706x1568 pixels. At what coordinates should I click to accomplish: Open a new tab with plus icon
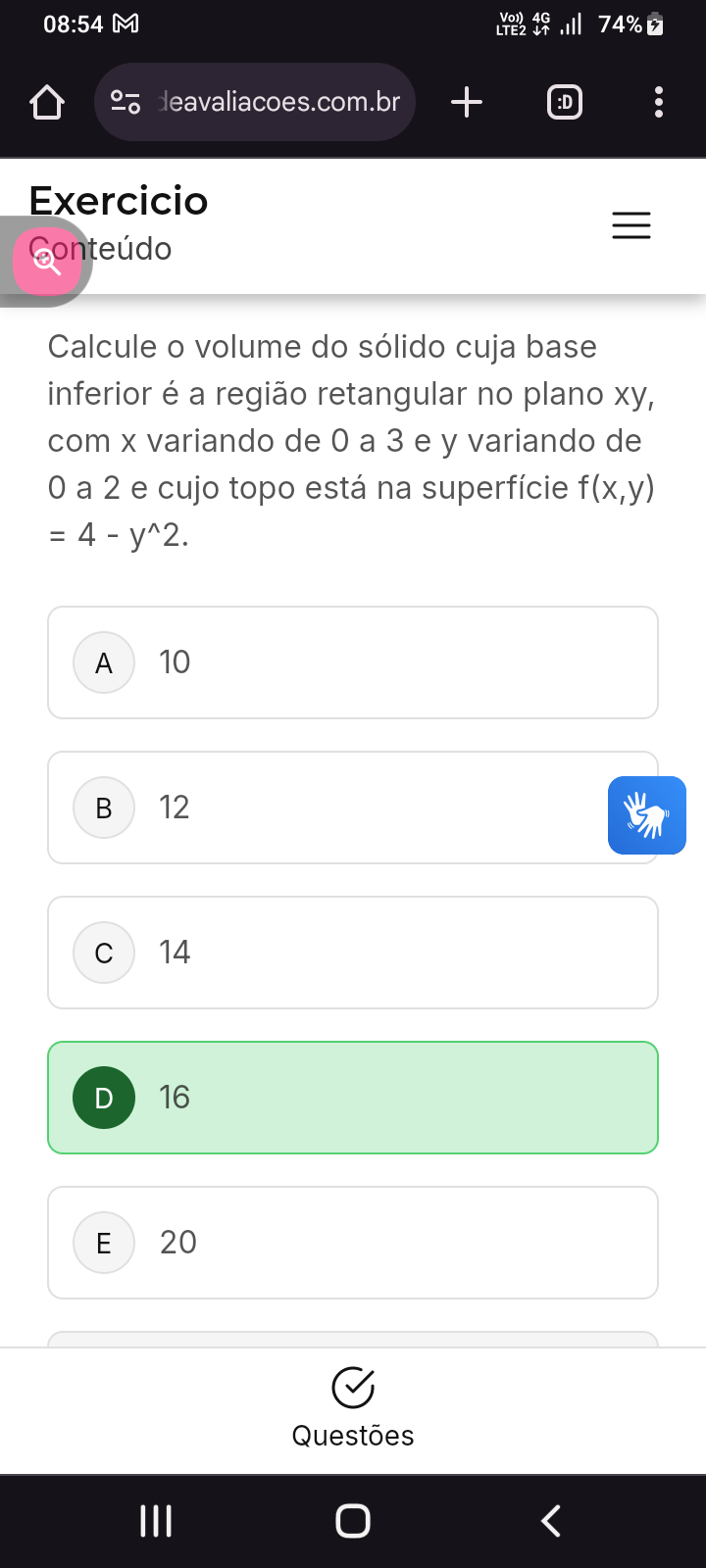(x=467, y=102)
